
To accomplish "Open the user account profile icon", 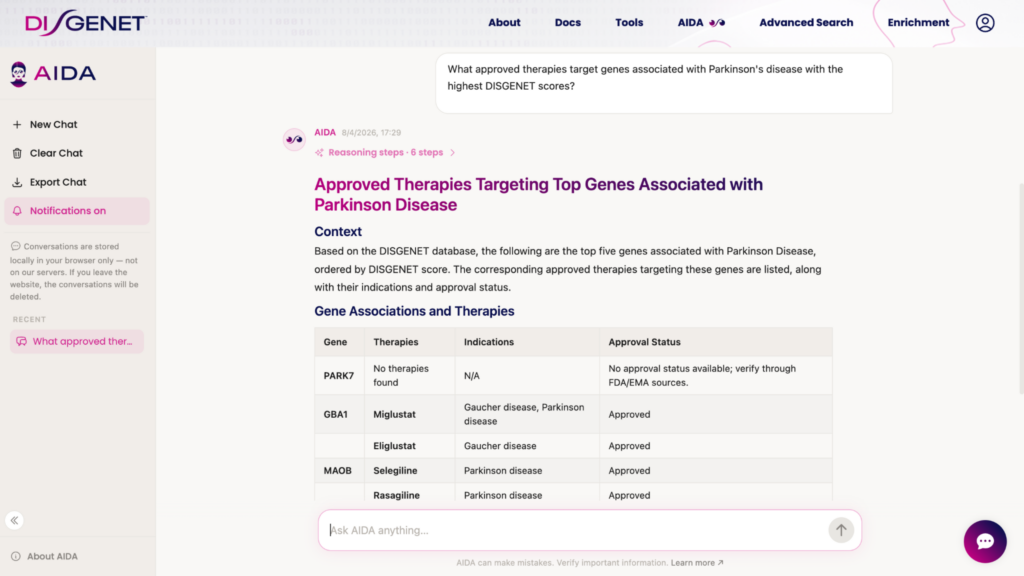I will (x=985, y=22).
